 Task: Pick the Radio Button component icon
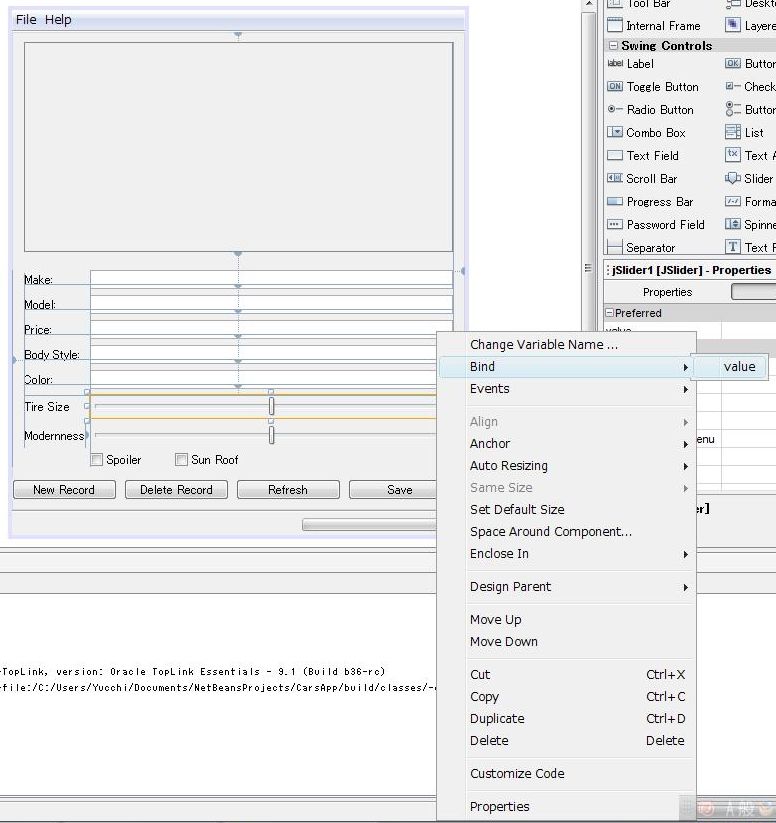pyautogui.click(x=615, y=110)
